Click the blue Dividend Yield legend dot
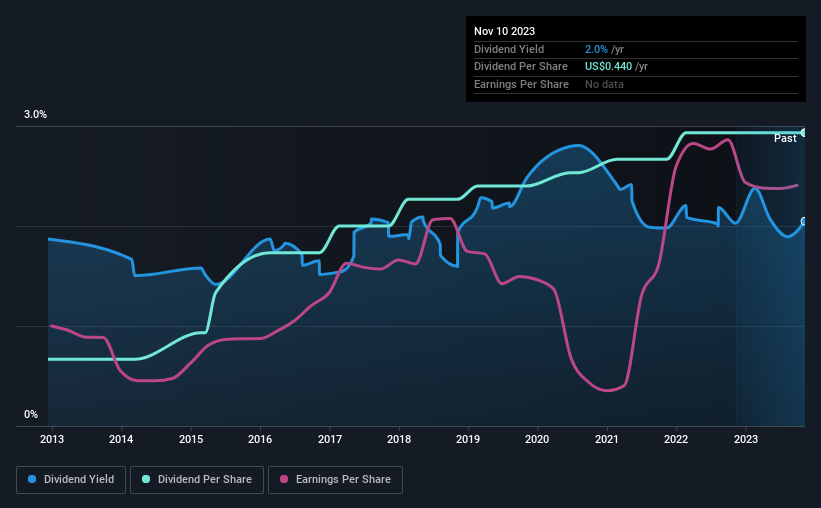The width and height of the screenshot is (821, 508). [x=32, y=479]
